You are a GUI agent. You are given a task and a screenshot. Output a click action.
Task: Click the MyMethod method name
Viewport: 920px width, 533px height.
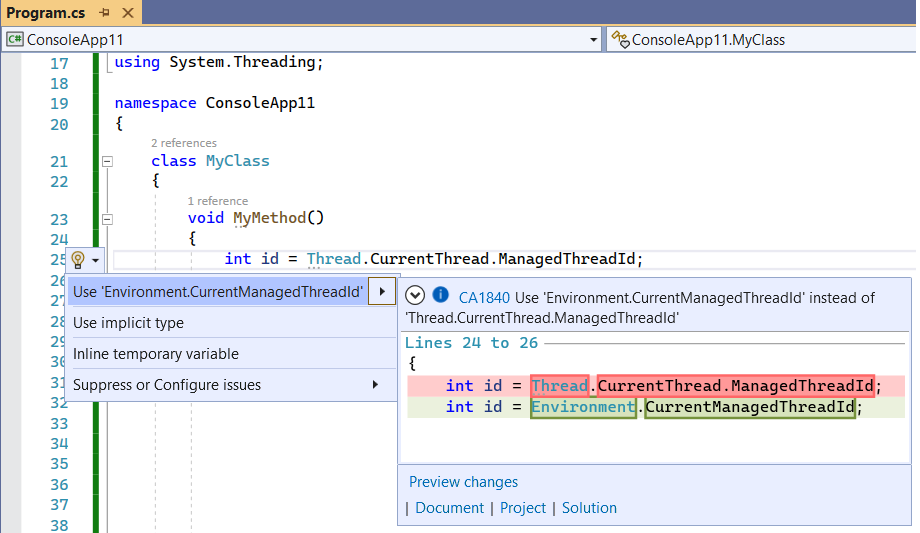(269, 218)
